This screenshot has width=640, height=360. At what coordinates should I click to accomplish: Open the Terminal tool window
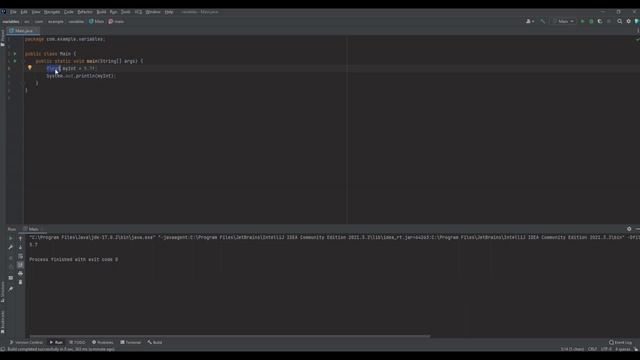(x=131, y=342)
